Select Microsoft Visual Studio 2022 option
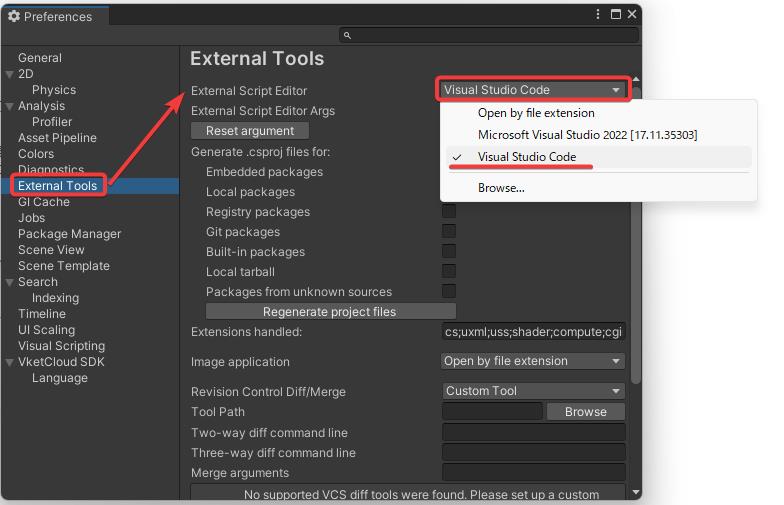The width and height of the screenshot is (784, 505). pos(587,135)
